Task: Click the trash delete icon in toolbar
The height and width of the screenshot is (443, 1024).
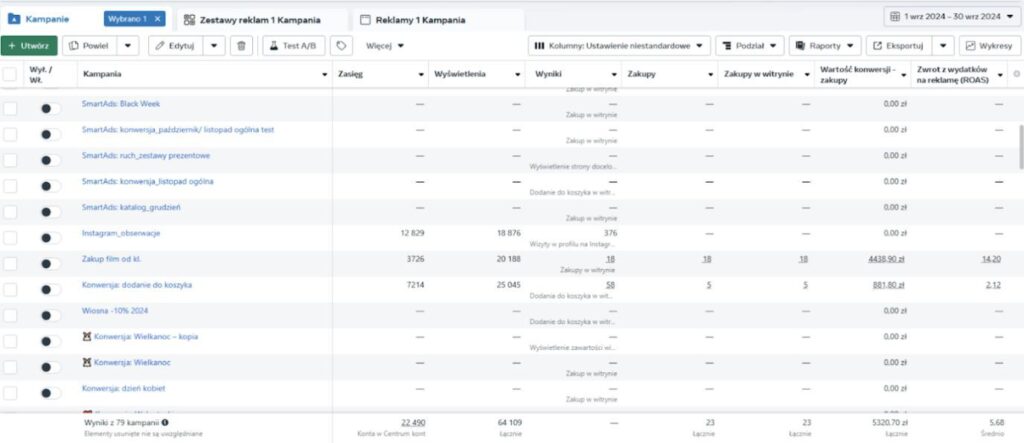Action: click(x=241, y=45)
